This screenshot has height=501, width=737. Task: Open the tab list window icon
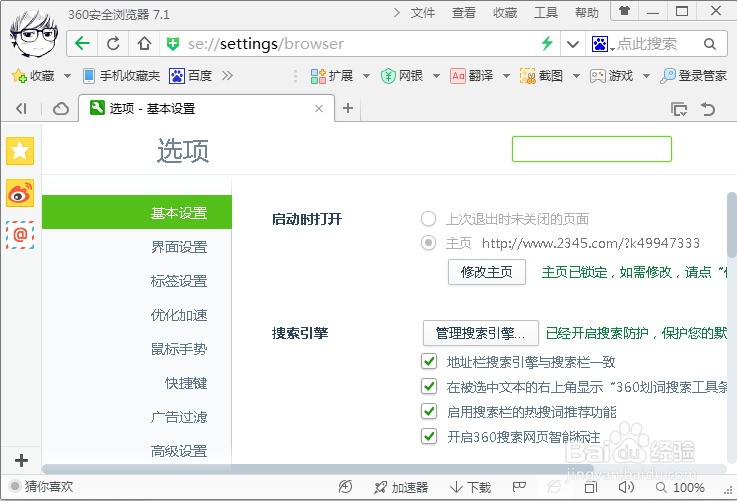point(679,109)
